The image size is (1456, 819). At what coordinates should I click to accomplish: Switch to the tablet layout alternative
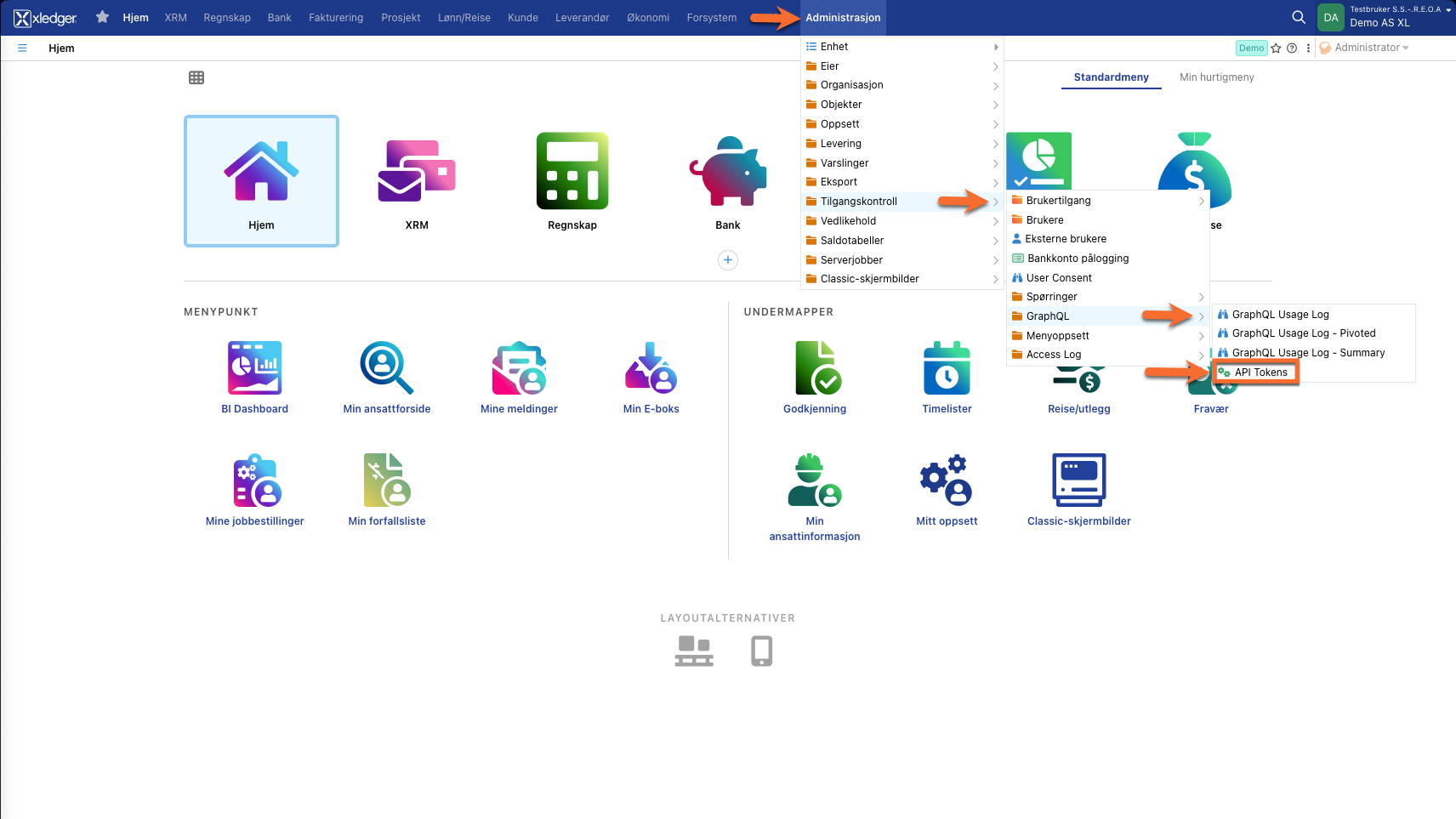[x=761, y=651]
